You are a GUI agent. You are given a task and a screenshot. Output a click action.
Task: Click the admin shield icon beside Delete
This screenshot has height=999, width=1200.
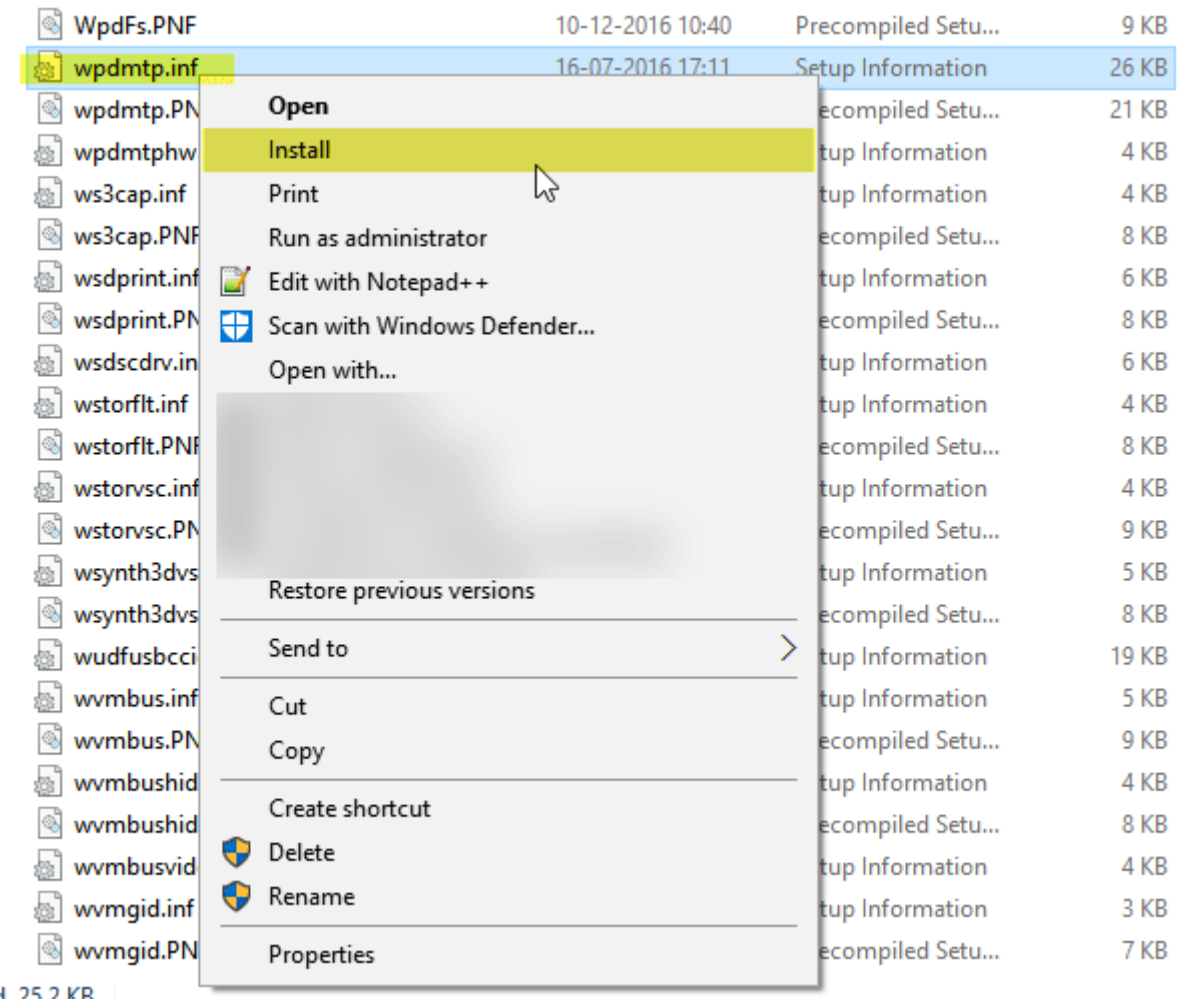coord(235,853)
